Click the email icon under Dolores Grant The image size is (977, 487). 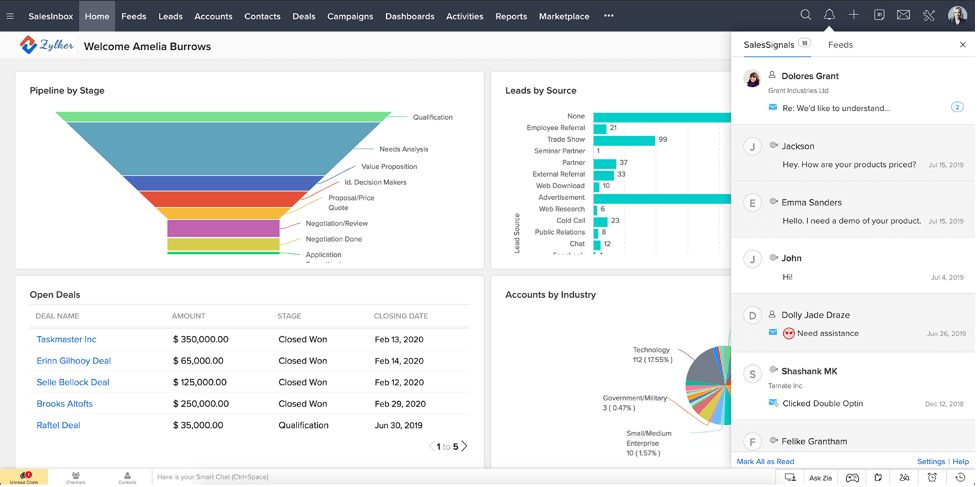[x=773, y=108]
